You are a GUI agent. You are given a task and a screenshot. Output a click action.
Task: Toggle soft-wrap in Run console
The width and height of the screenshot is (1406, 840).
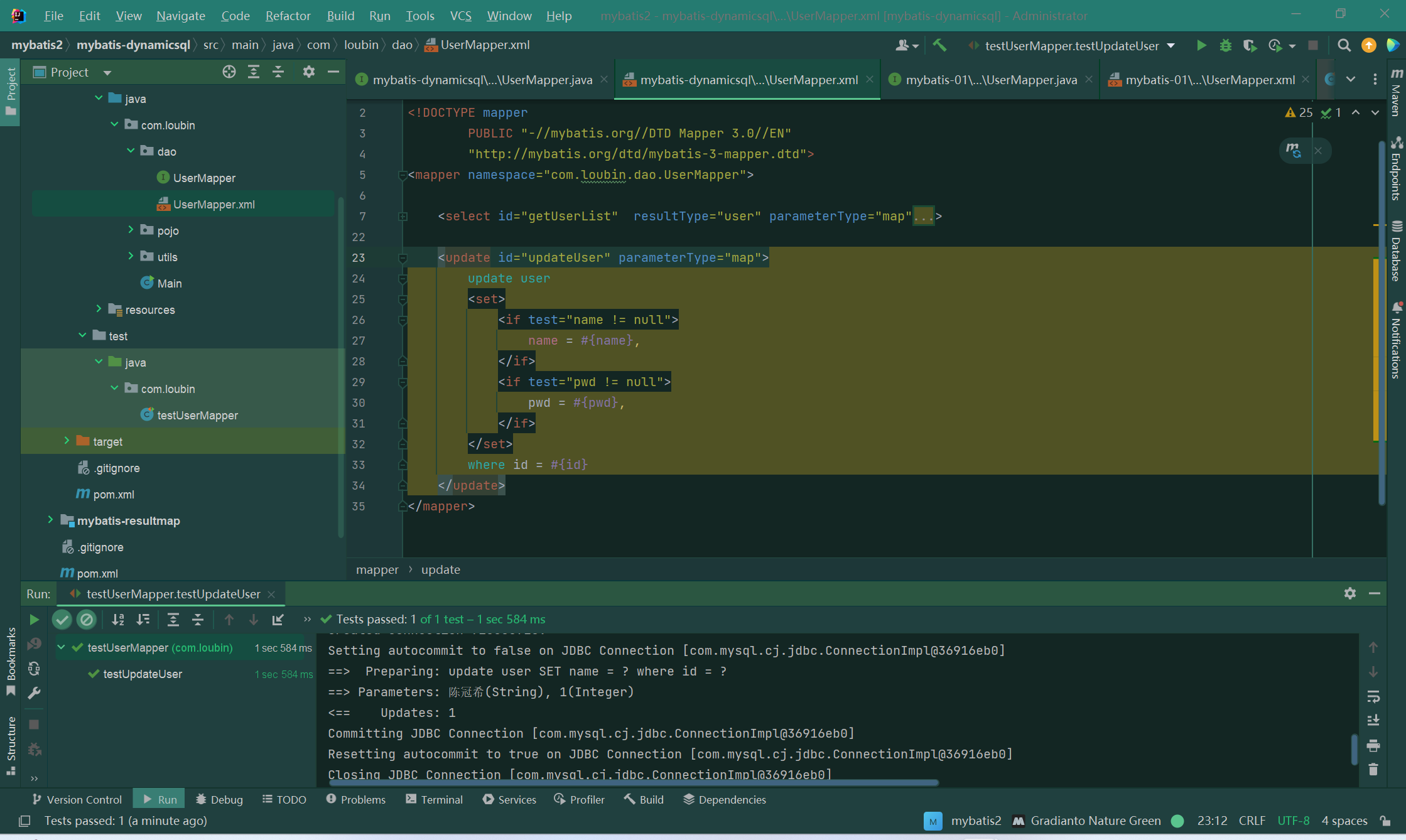point(1373,697)
